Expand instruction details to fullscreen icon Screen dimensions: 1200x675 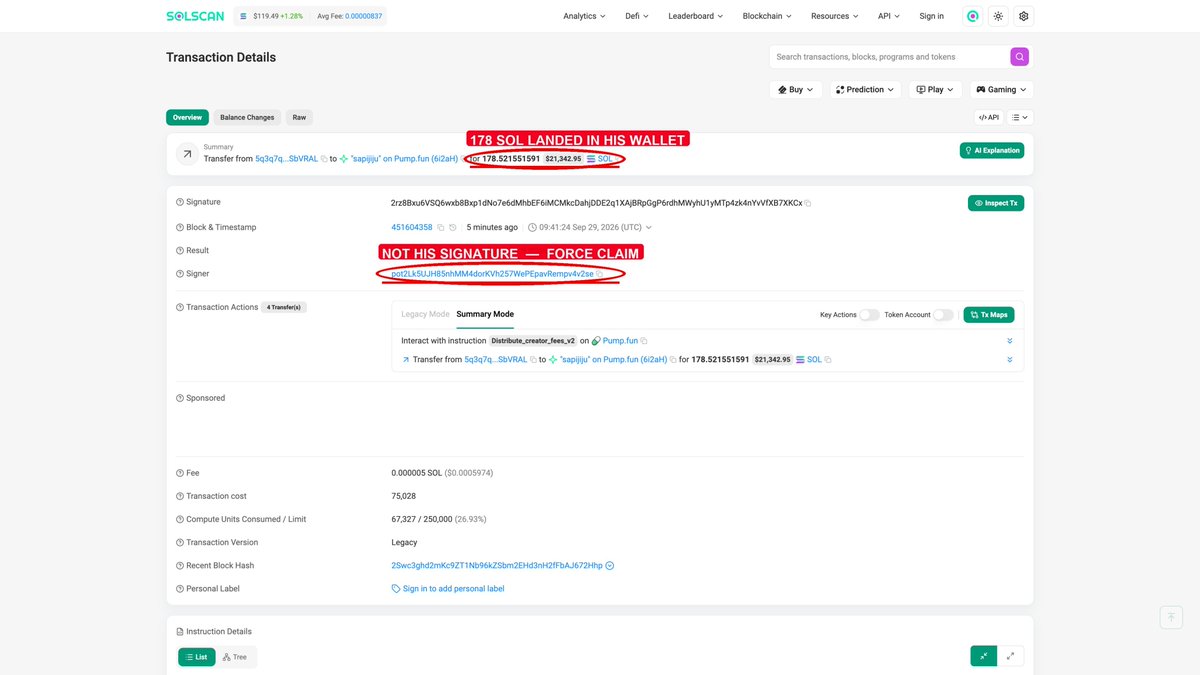(1010, 656)
